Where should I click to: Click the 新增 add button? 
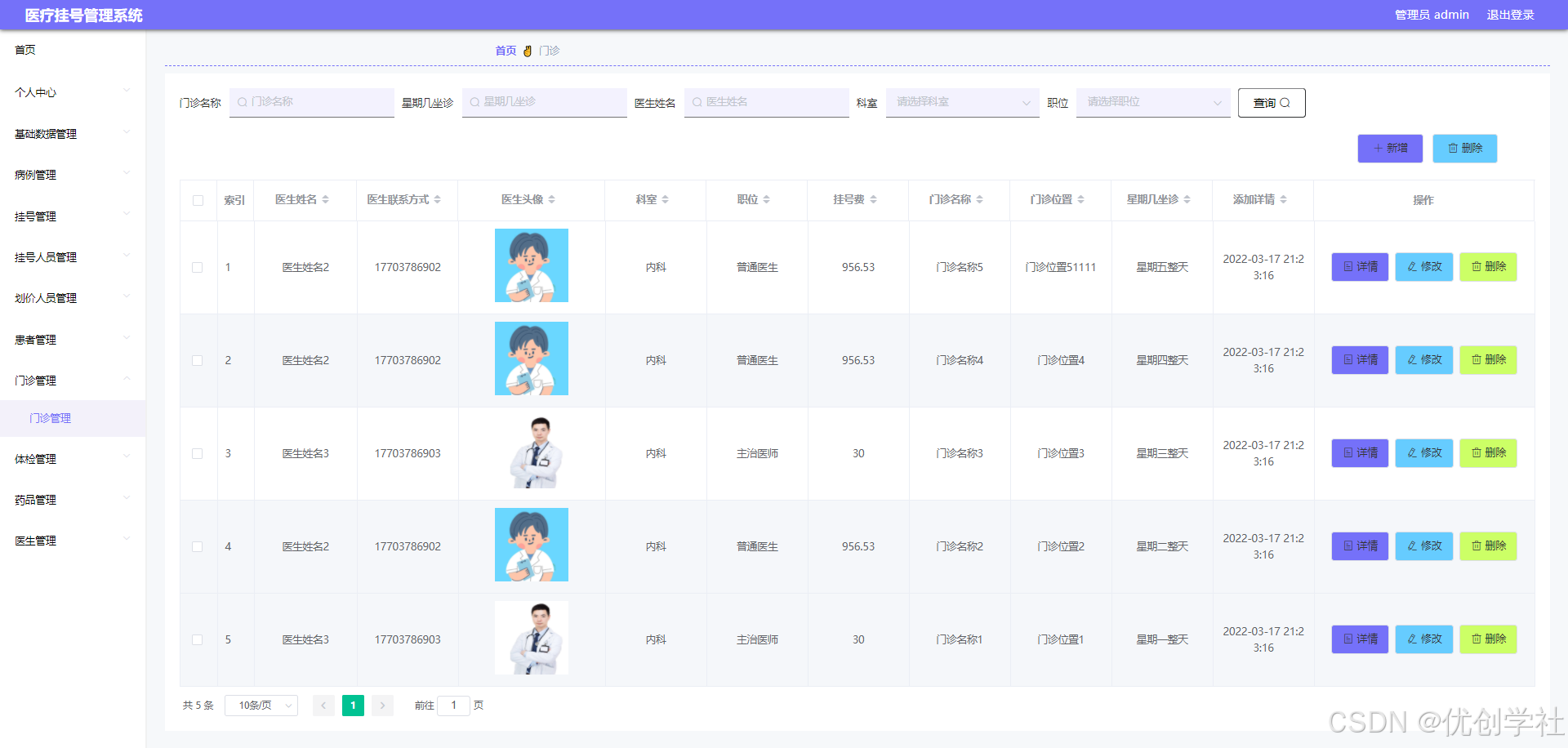point(1390,149)
